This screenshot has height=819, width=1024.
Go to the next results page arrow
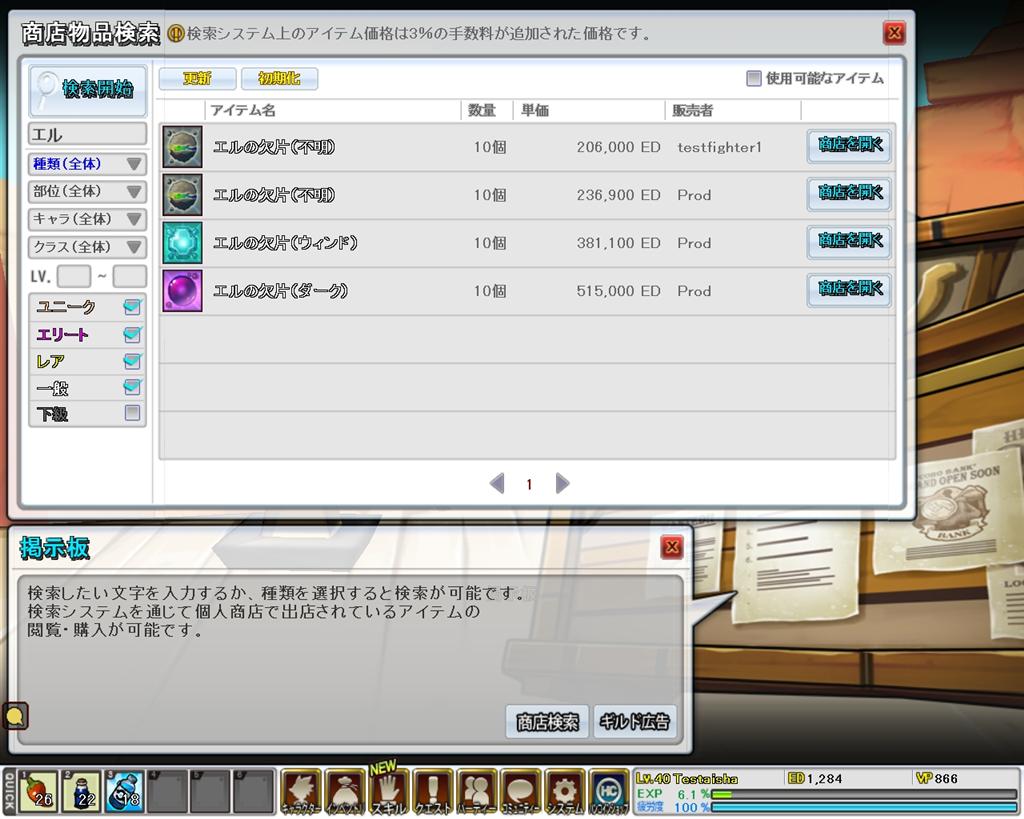click(562, 483)
